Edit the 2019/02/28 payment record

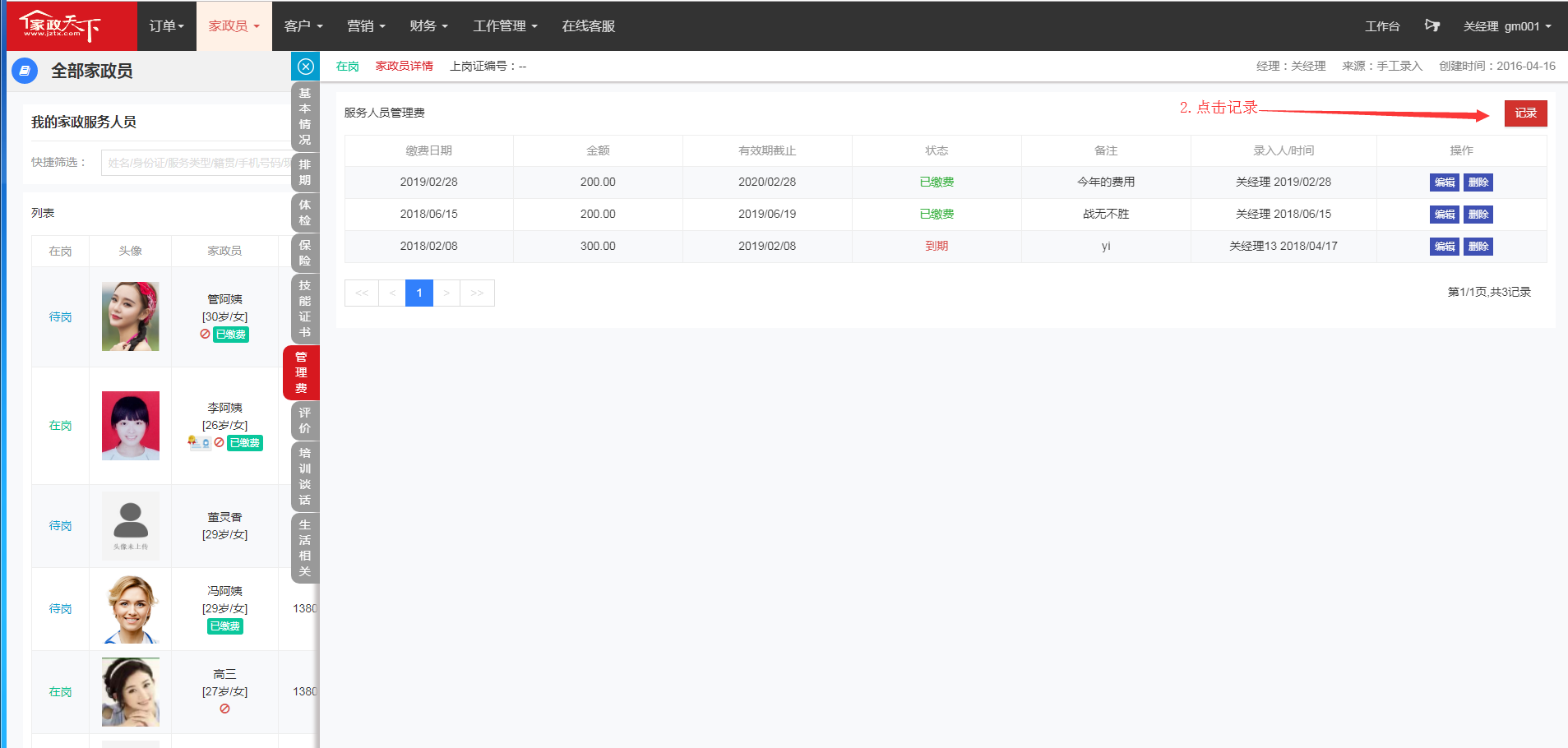point(1445,182)
